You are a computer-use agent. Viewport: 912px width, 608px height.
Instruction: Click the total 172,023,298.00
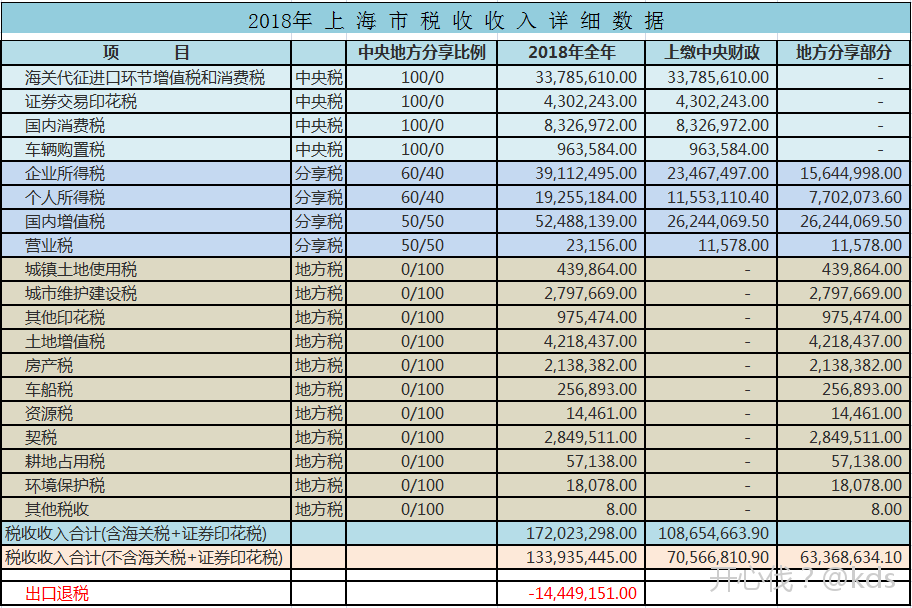[x=582, y=534]
